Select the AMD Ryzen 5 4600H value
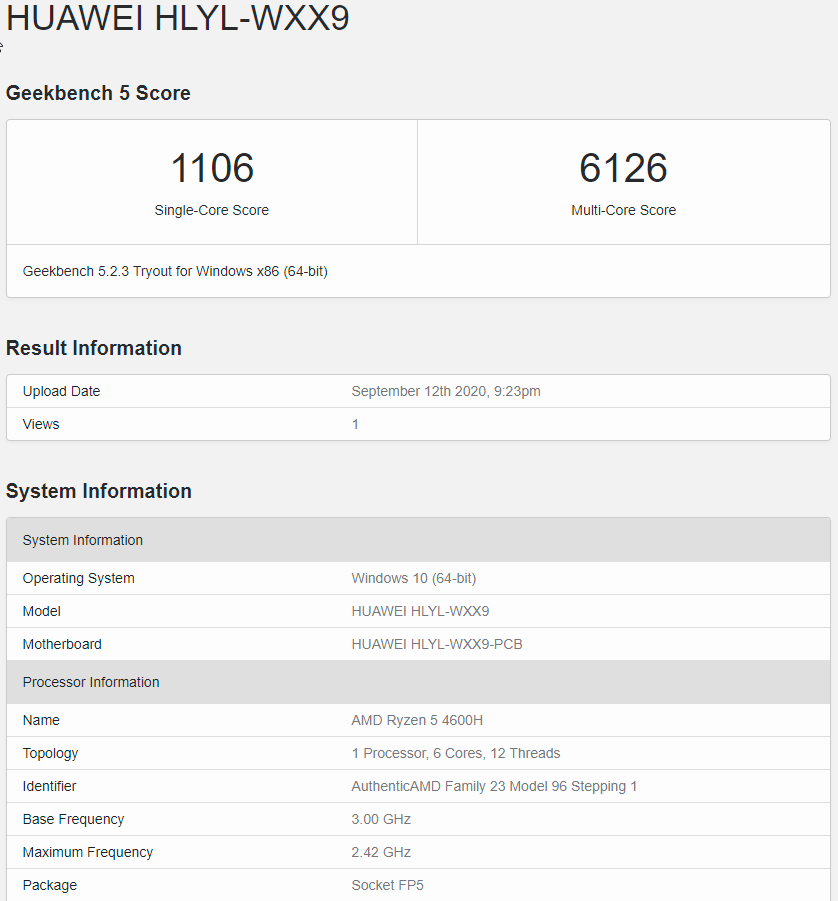This screenshot has width=838, height=901. click(417, 720)
